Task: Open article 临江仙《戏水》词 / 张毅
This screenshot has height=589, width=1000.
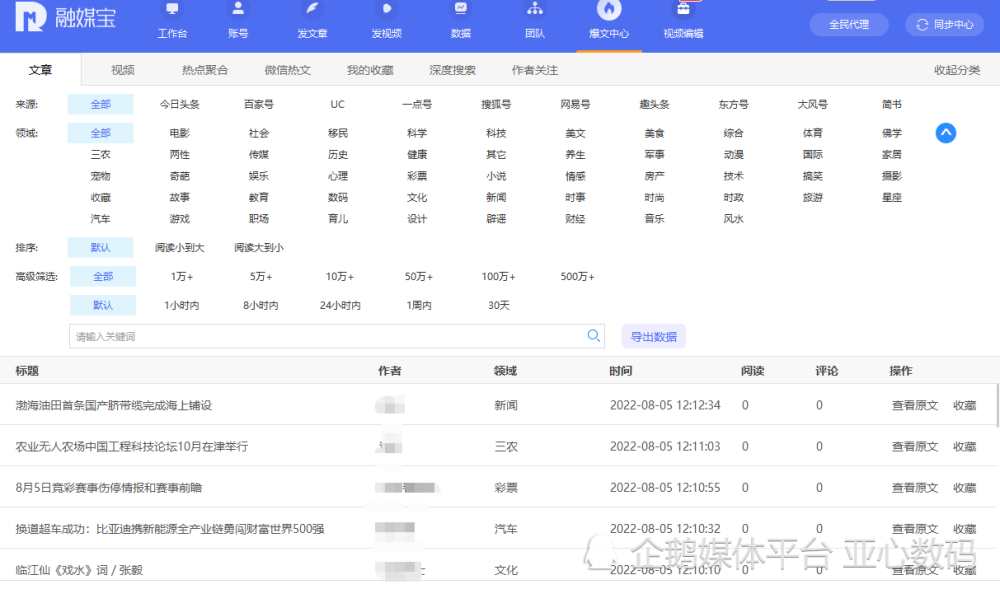Action: pyautogui.click(x=79, y=570)
